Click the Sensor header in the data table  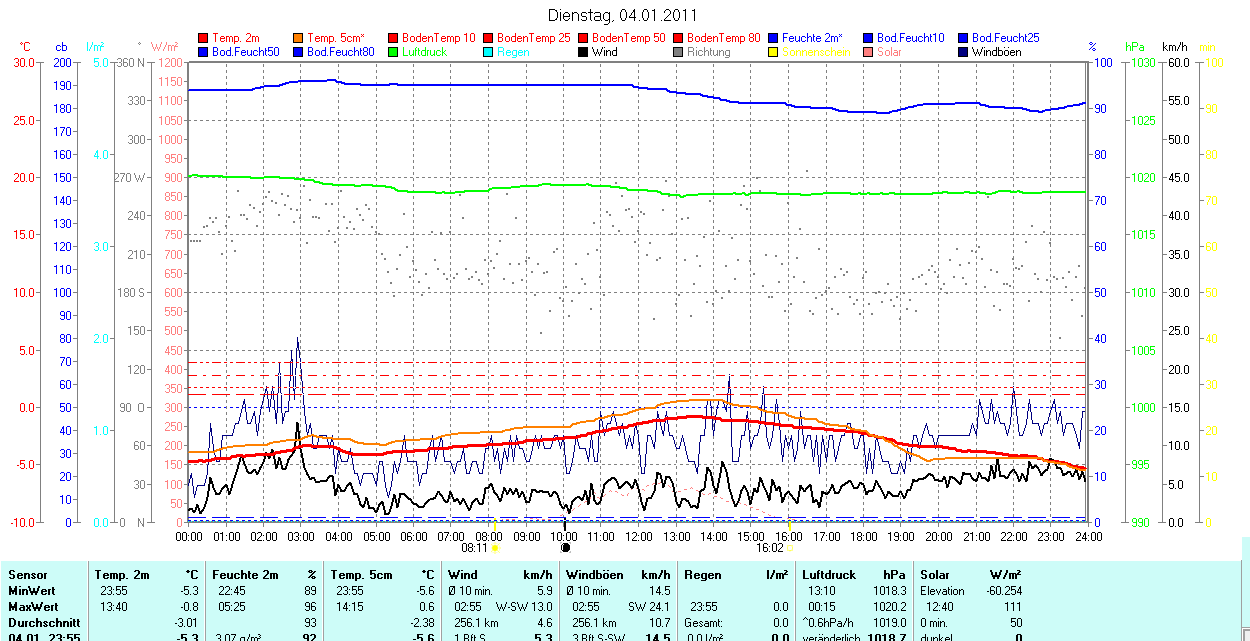pos(27,575)
